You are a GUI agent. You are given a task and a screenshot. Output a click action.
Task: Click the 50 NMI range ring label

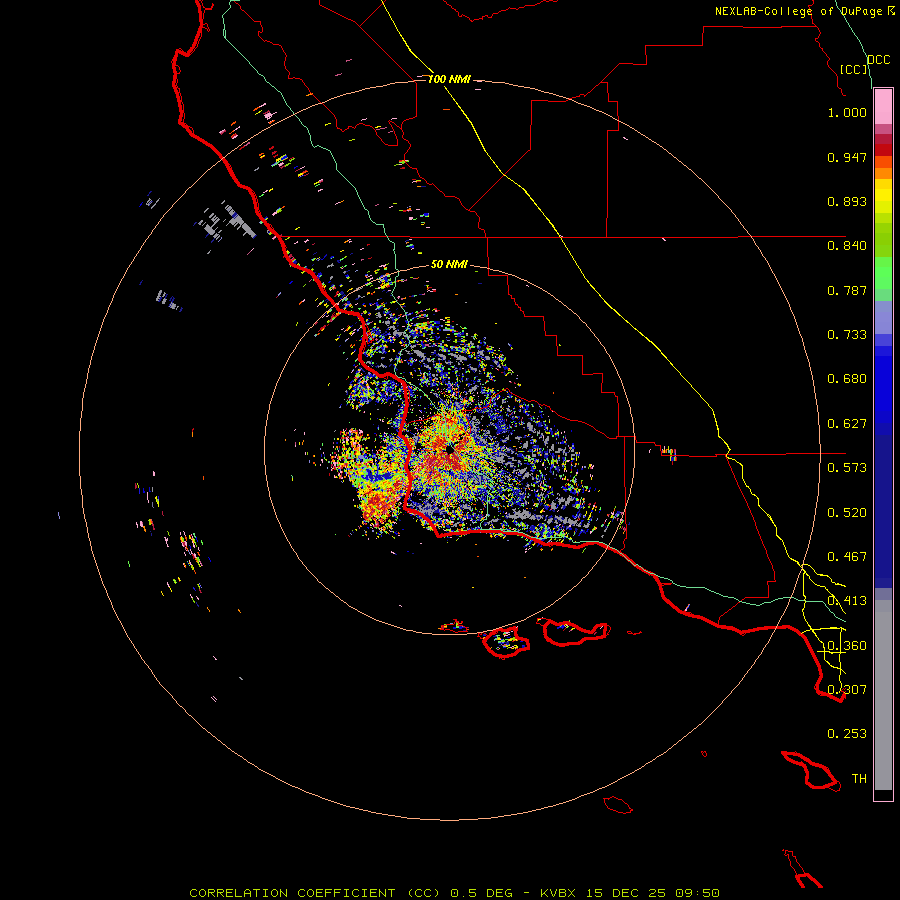[449, 265]
